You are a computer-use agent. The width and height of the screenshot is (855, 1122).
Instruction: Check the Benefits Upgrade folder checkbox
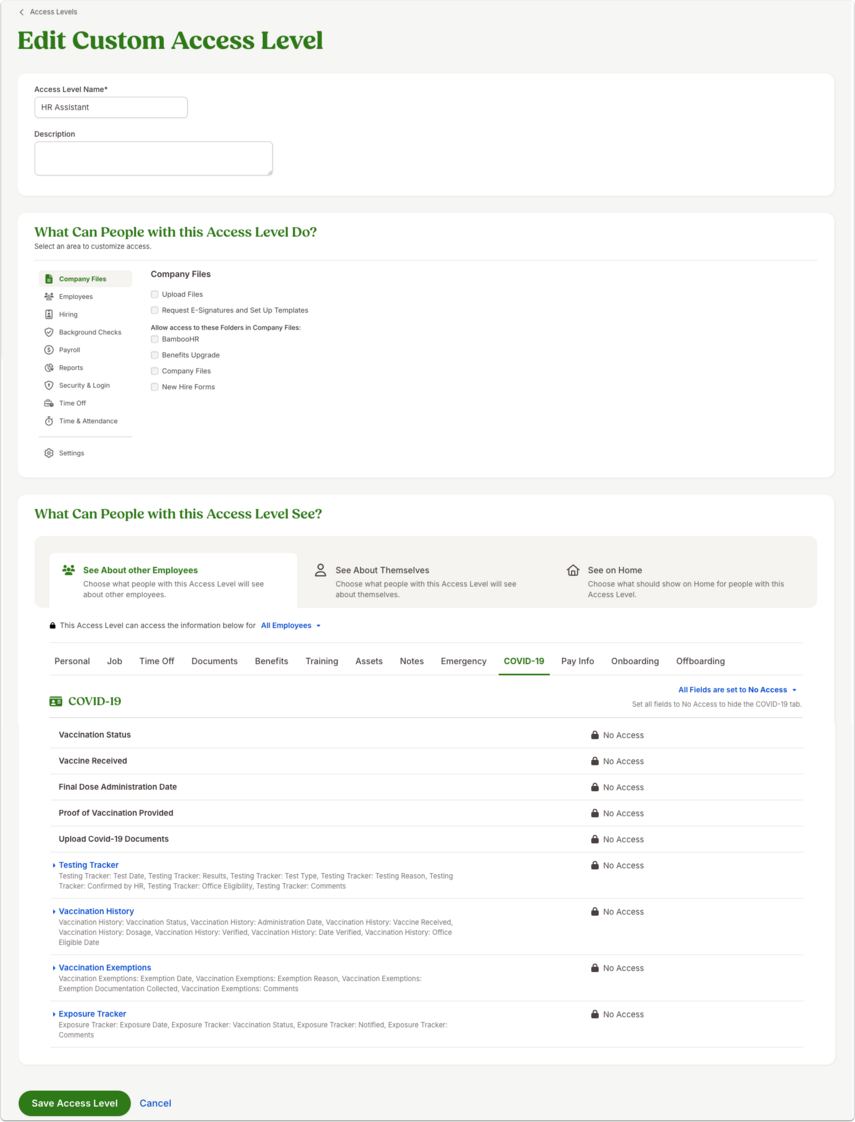pos(155,356)
